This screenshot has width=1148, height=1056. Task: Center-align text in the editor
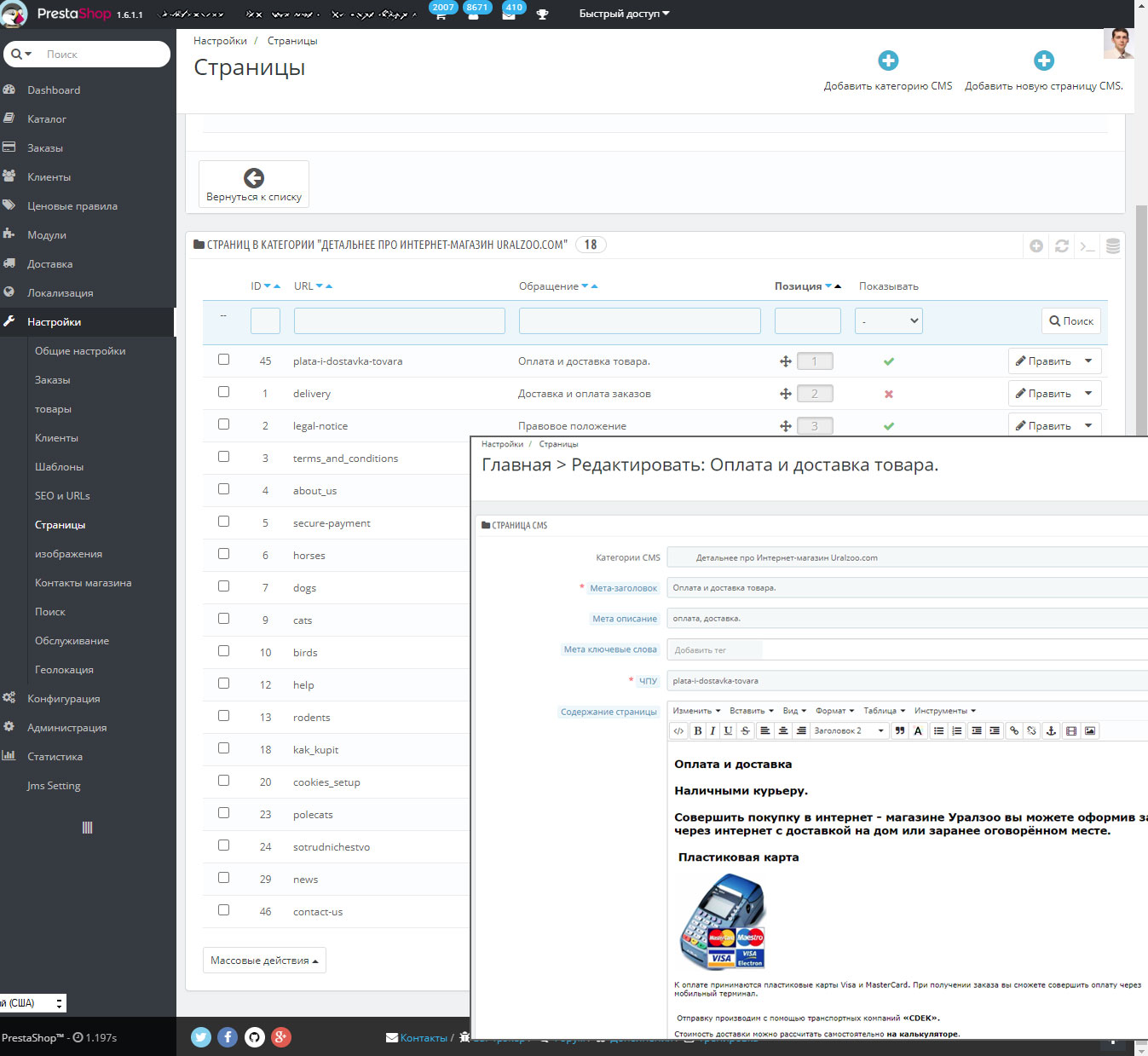783,730
